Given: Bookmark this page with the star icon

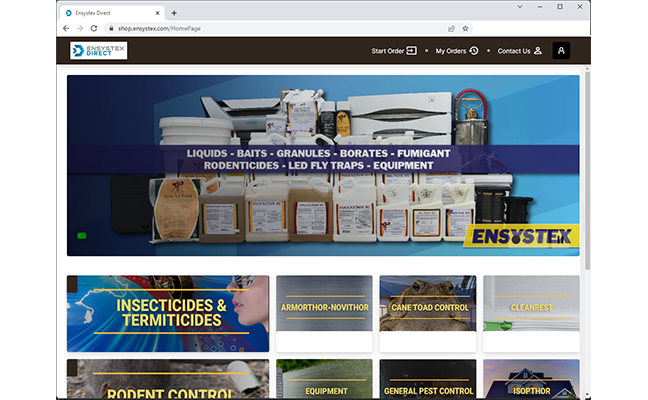Looking at the screenshot, I should click(x=465, y=29).
